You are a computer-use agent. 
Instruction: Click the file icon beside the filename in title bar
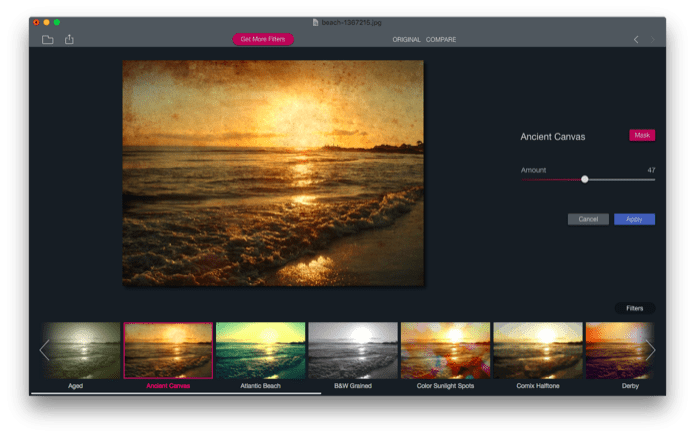click(316, 22)
